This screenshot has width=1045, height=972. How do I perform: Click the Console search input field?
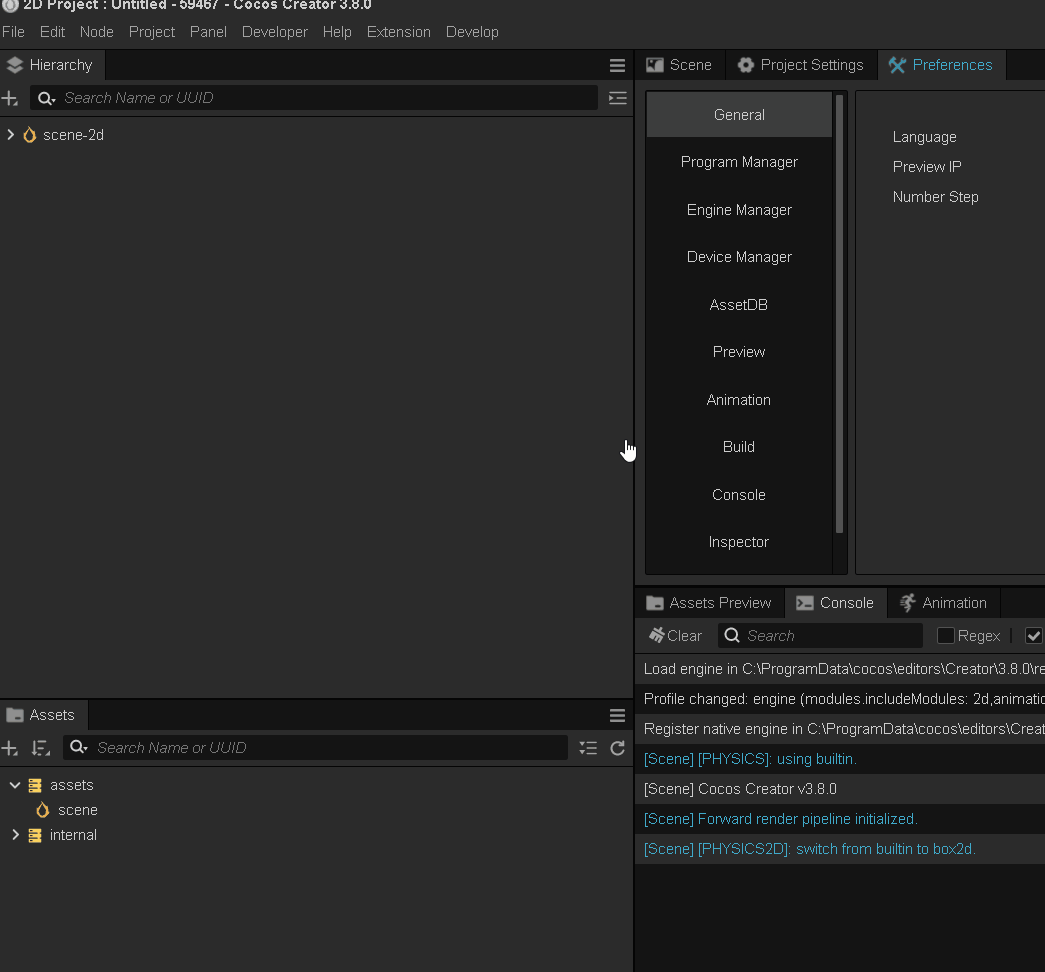(830, 636)
